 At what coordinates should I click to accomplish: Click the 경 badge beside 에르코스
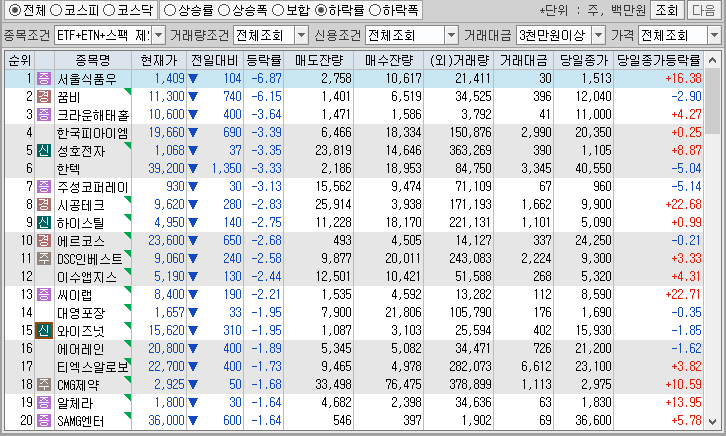click(44, 241)
